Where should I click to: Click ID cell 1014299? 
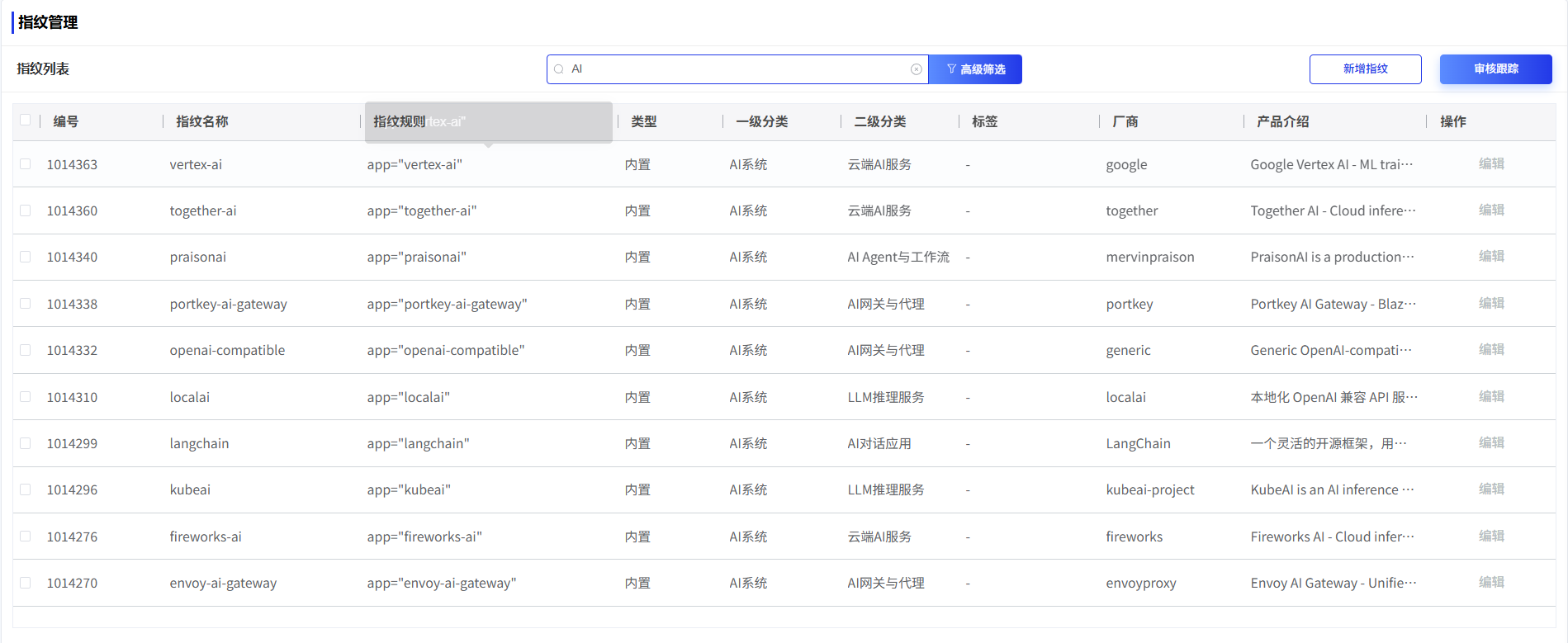72,443
